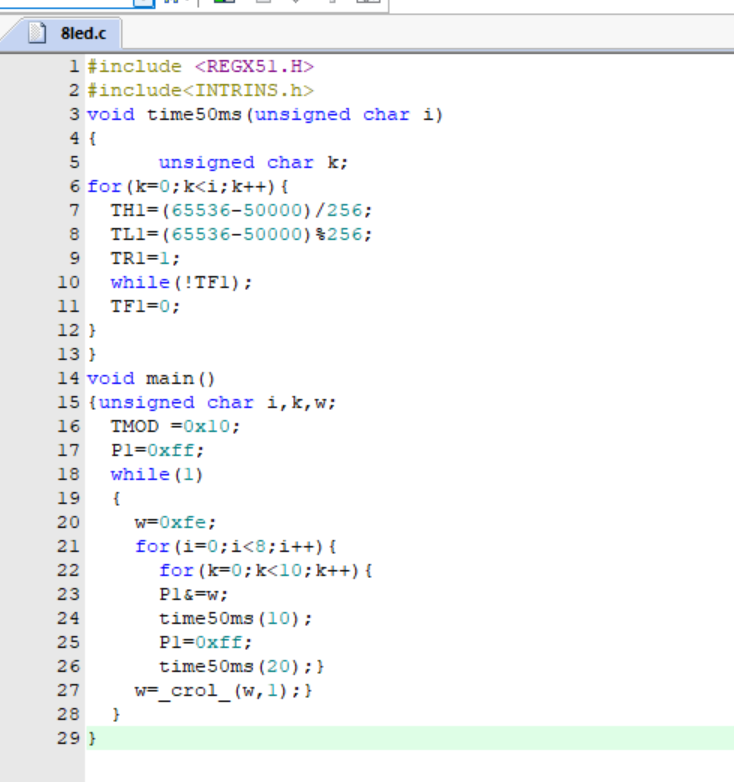Click the P1&=w; statement
This screenshot has height=782, width=734.
(193, 594)
